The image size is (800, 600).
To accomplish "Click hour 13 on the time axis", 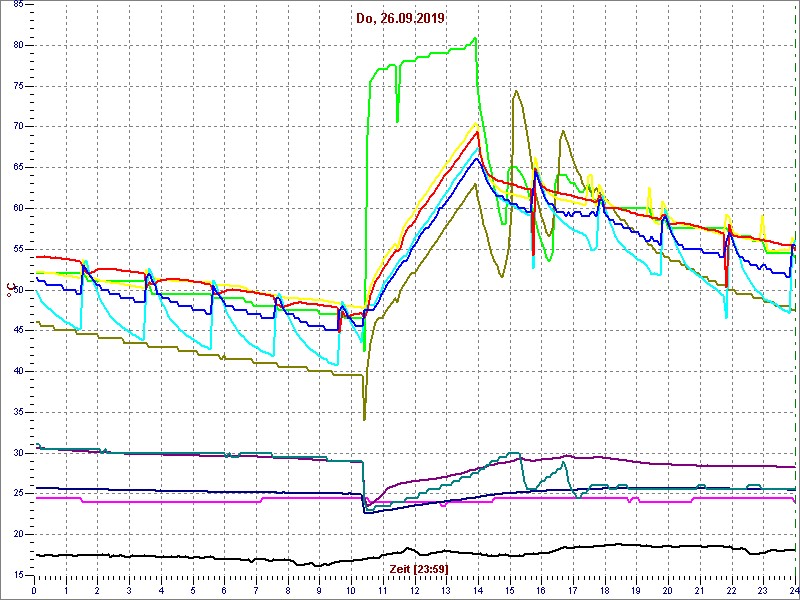I will (x=446, y=590).
